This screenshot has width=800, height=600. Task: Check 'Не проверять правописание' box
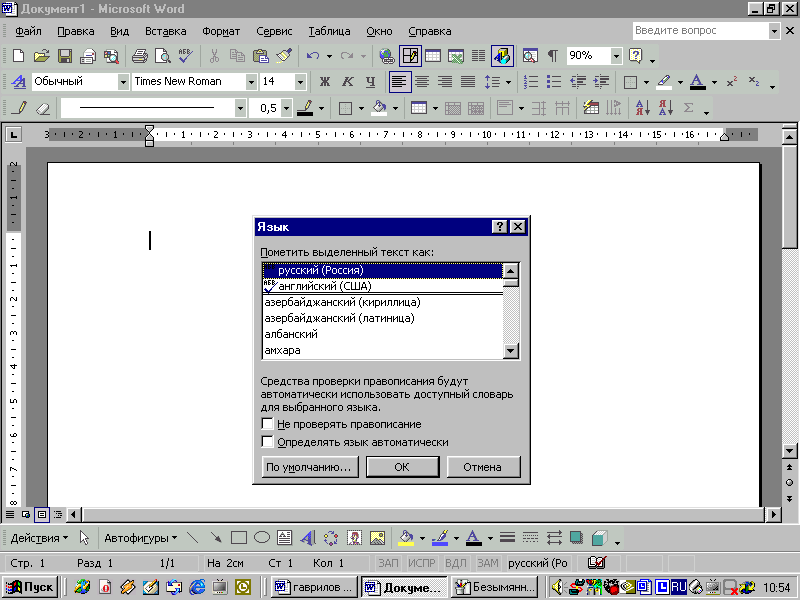click(267, 424)
